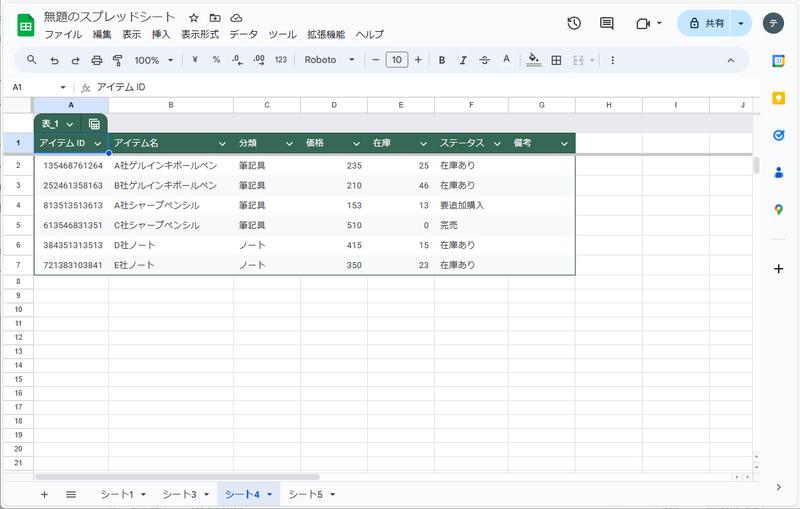Screen dimensions: 800x509
Task: Select the paint format tool
Action: pyautogui.click(x=118, y=60)
